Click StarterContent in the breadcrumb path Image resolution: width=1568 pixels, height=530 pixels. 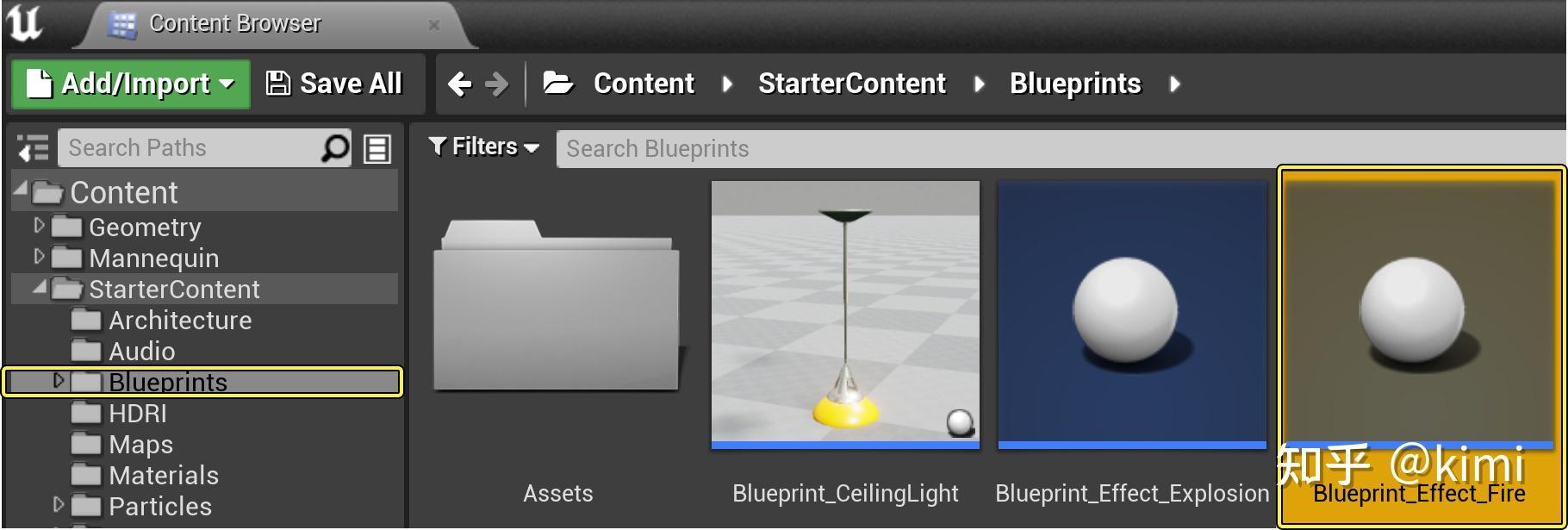(x=851, y=84)
